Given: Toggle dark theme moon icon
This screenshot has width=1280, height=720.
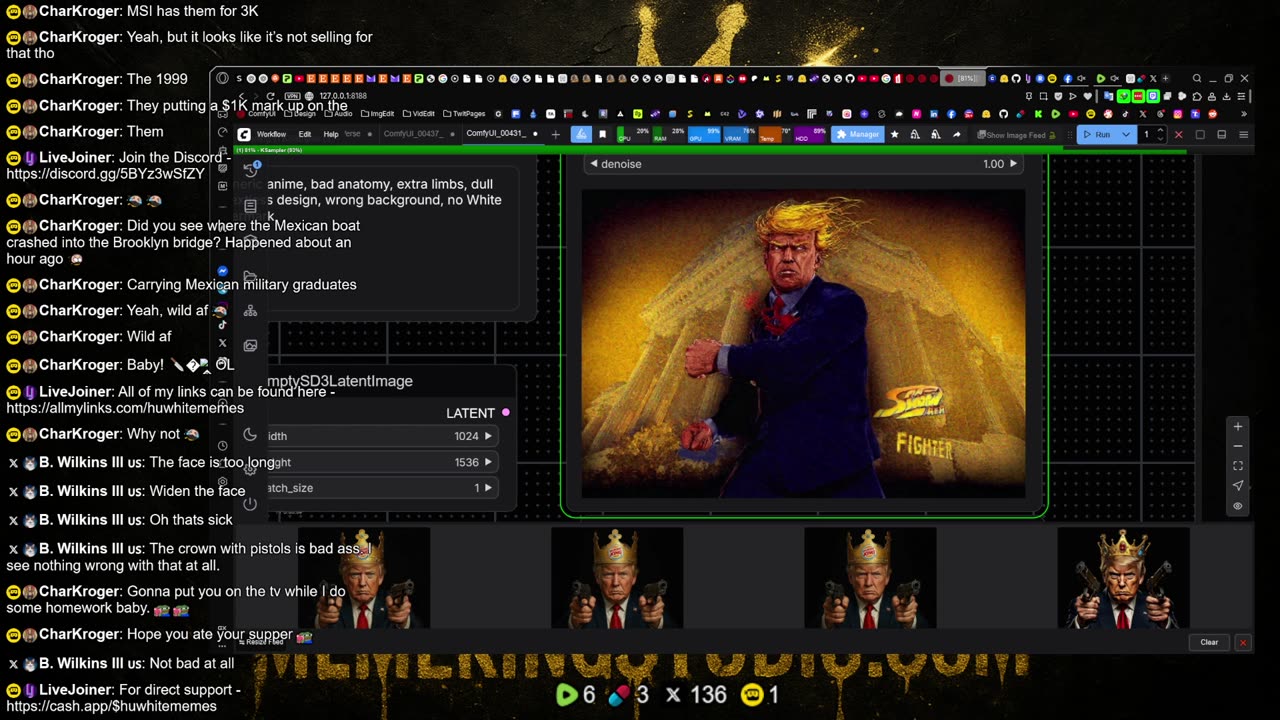Looking at the screenshot, I should [250, 435].
